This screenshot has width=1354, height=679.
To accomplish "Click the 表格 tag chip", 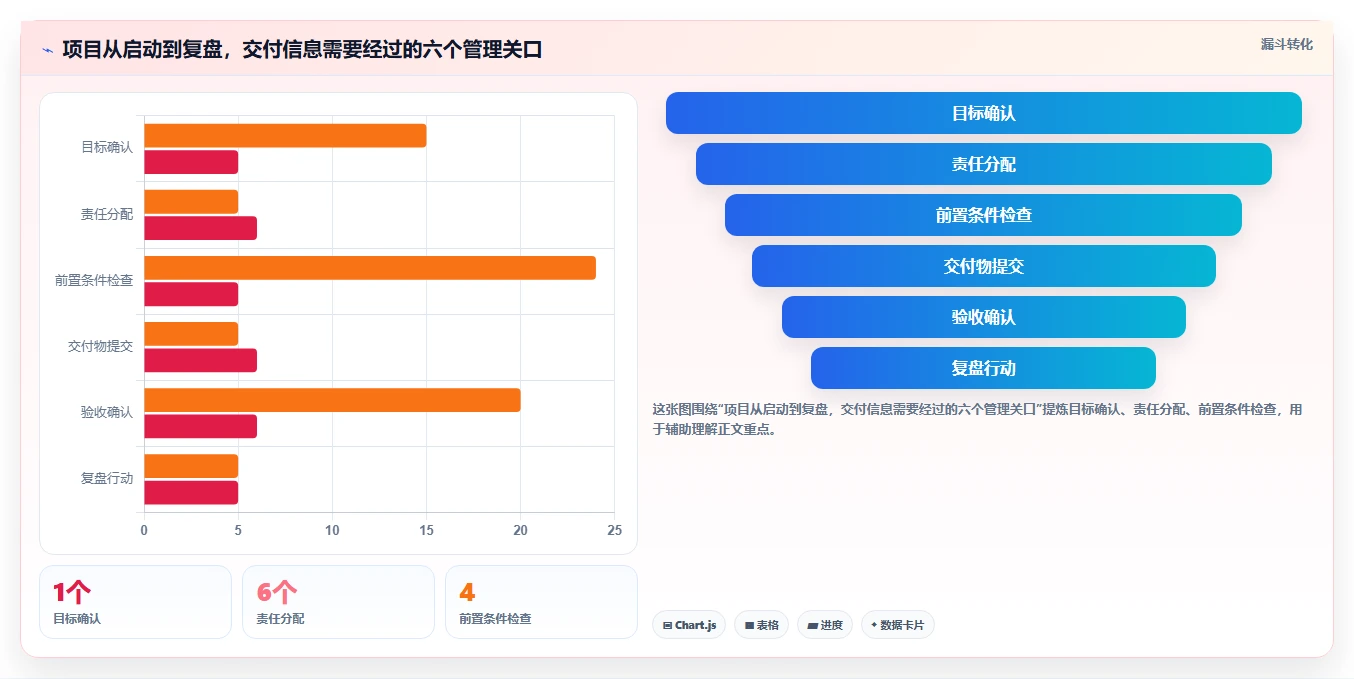I will 761,625.
